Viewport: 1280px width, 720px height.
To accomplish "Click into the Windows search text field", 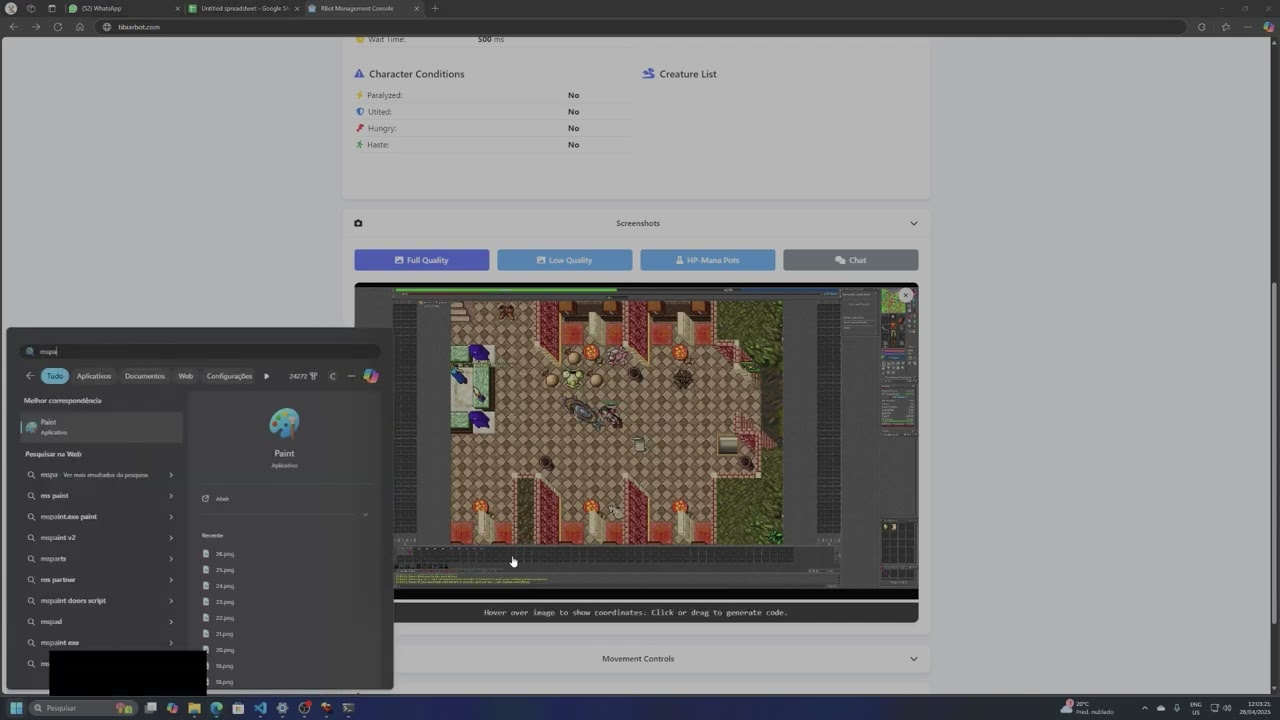I will click(200, 351).
